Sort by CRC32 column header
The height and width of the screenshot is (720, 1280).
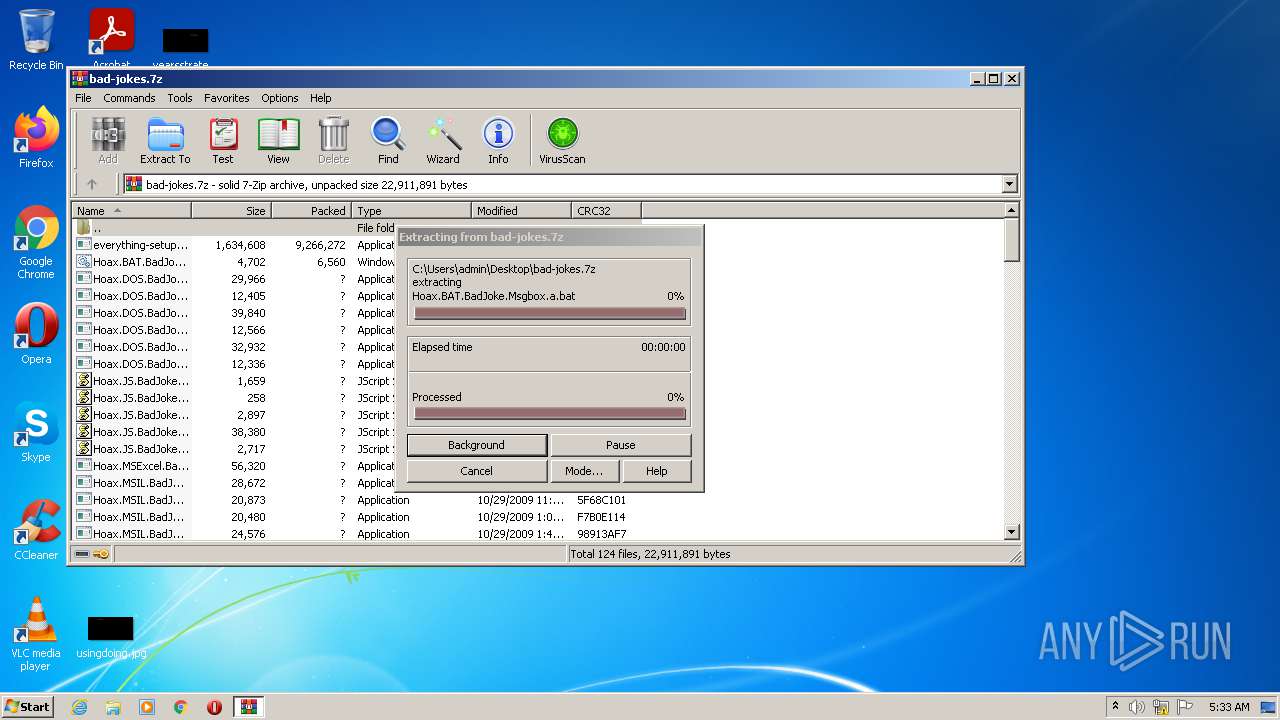pyautogui.click(x=606, y=210)
